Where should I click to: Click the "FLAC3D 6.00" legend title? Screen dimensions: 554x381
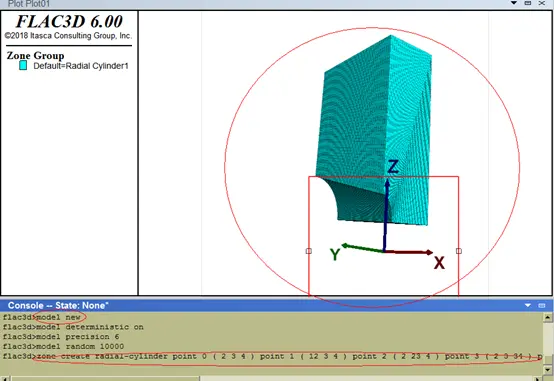click(x=69, y=22)
